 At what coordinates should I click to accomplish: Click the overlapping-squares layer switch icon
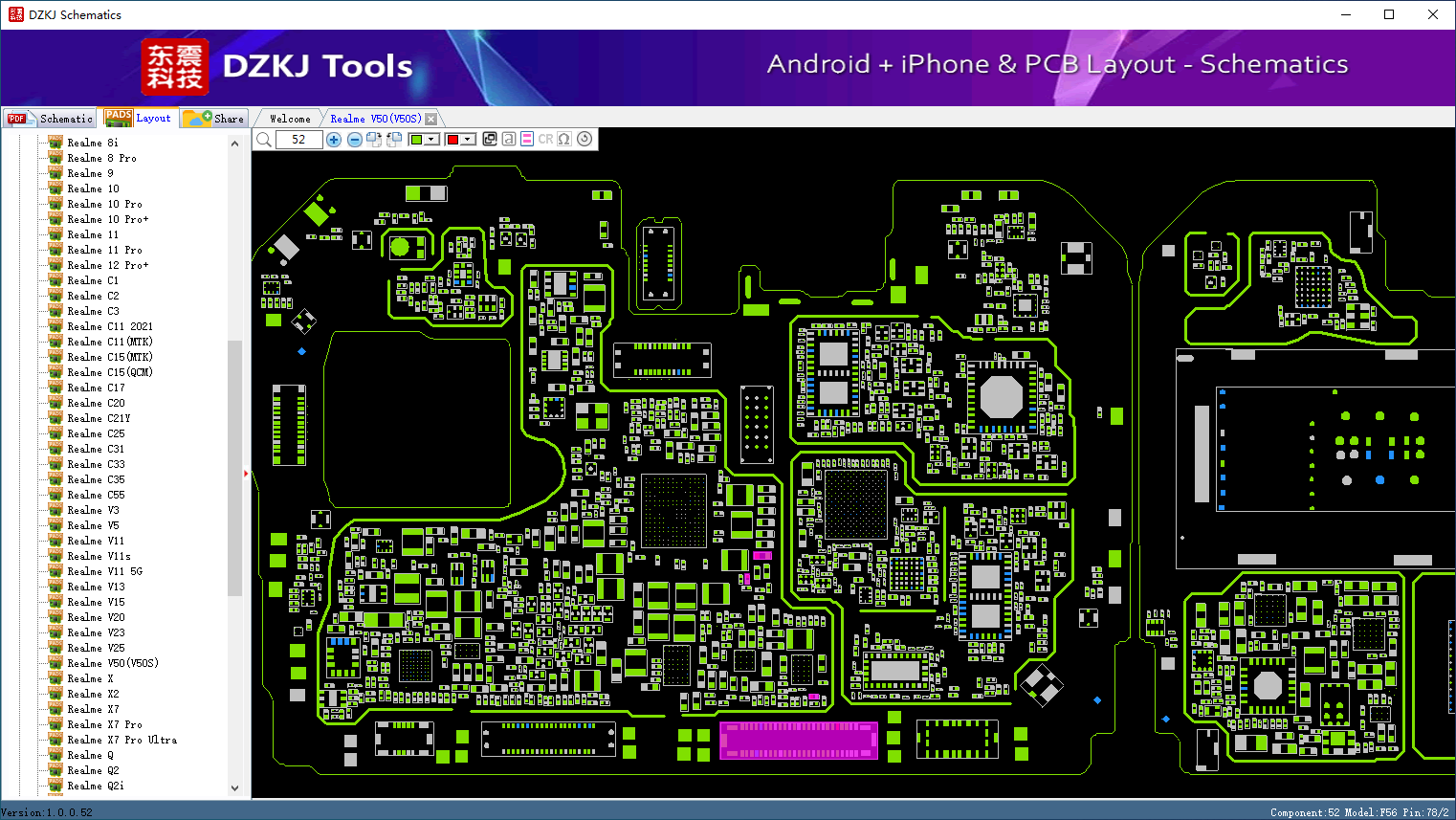490,139
